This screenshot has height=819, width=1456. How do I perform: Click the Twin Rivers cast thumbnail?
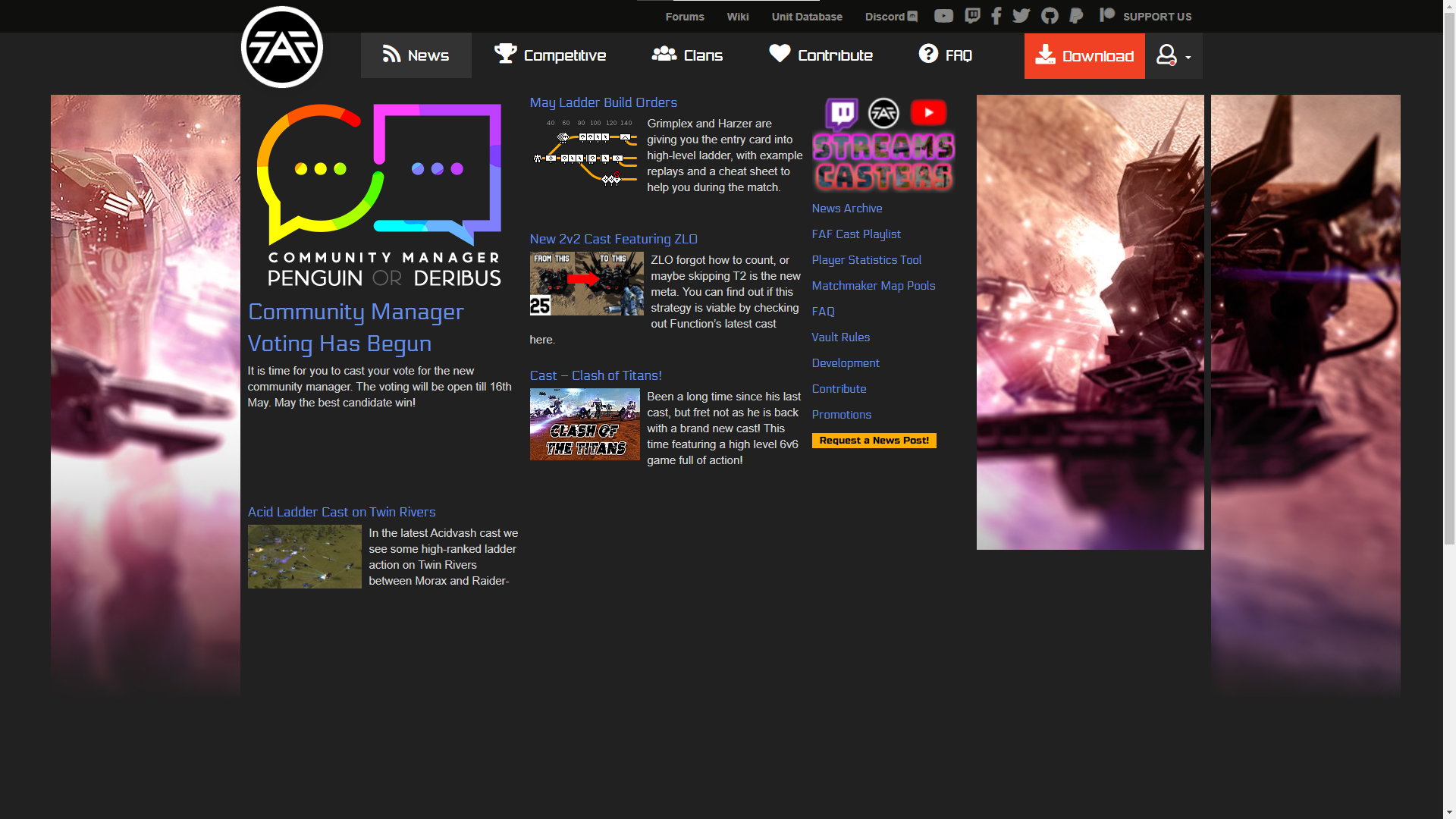[304, 557]
